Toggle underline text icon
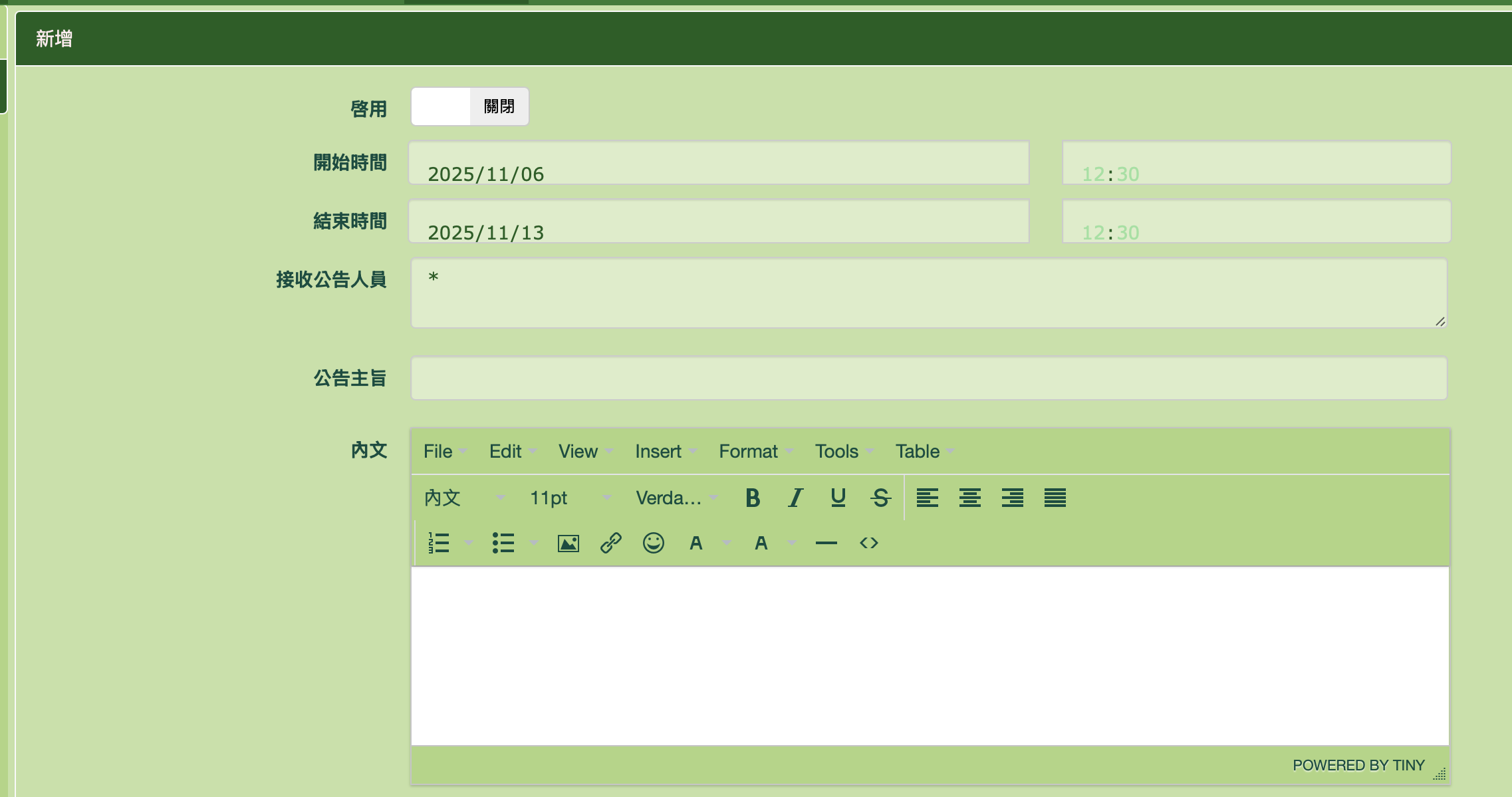This screenshot has width=1512, height=797. click(x=838, y=498)
